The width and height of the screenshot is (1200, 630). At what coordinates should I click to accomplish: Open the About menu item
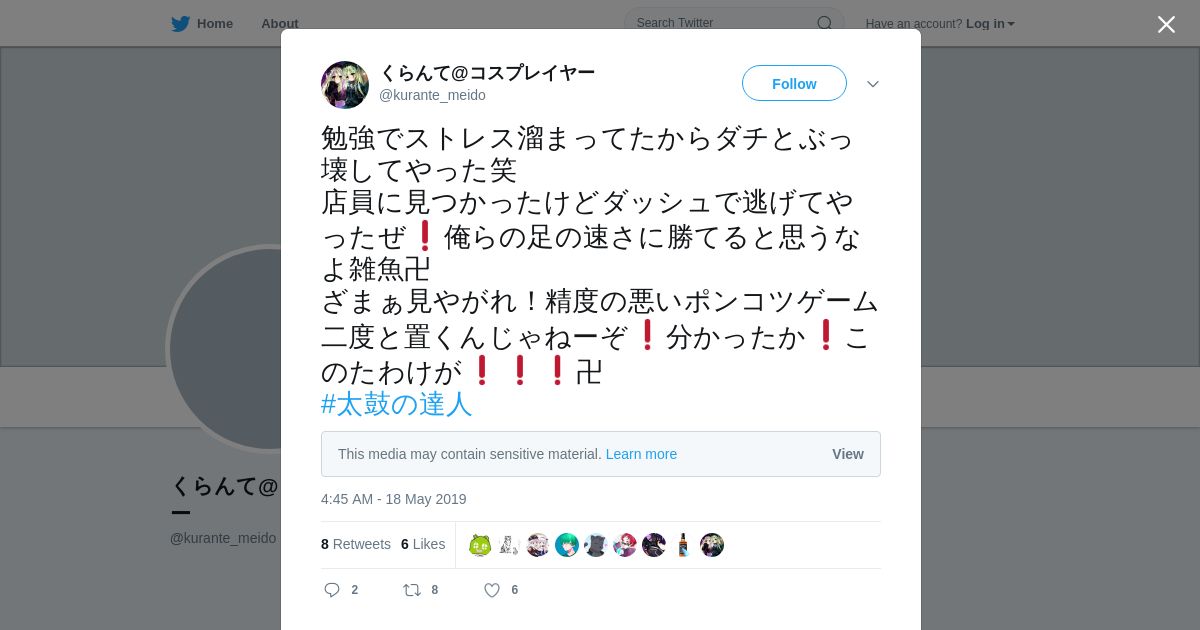pyautogui.click(x=280, y=24)
